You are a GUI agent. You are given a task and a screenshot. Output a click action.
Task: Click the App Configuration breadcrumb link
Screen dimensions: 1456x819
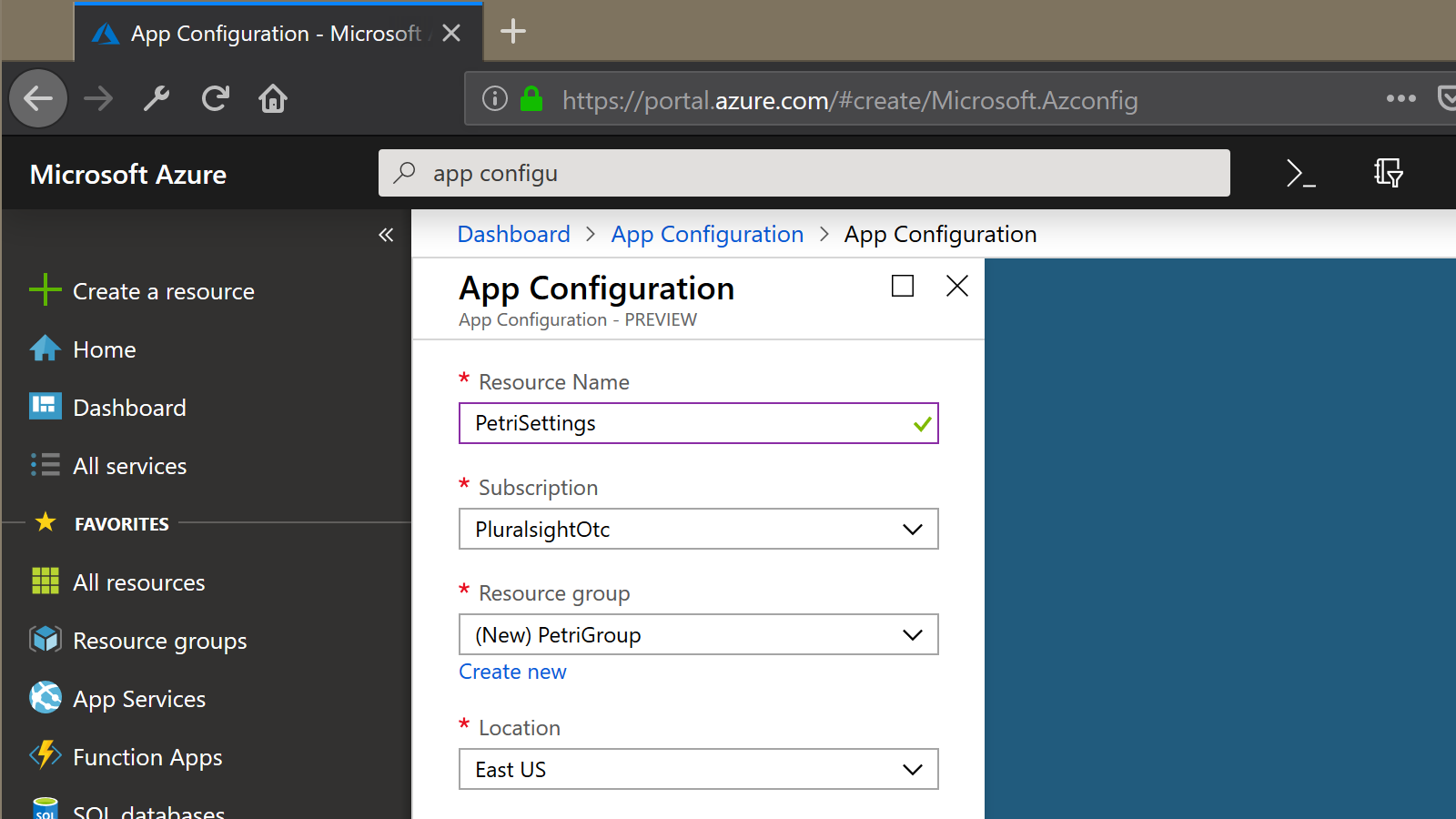[708, 235]
